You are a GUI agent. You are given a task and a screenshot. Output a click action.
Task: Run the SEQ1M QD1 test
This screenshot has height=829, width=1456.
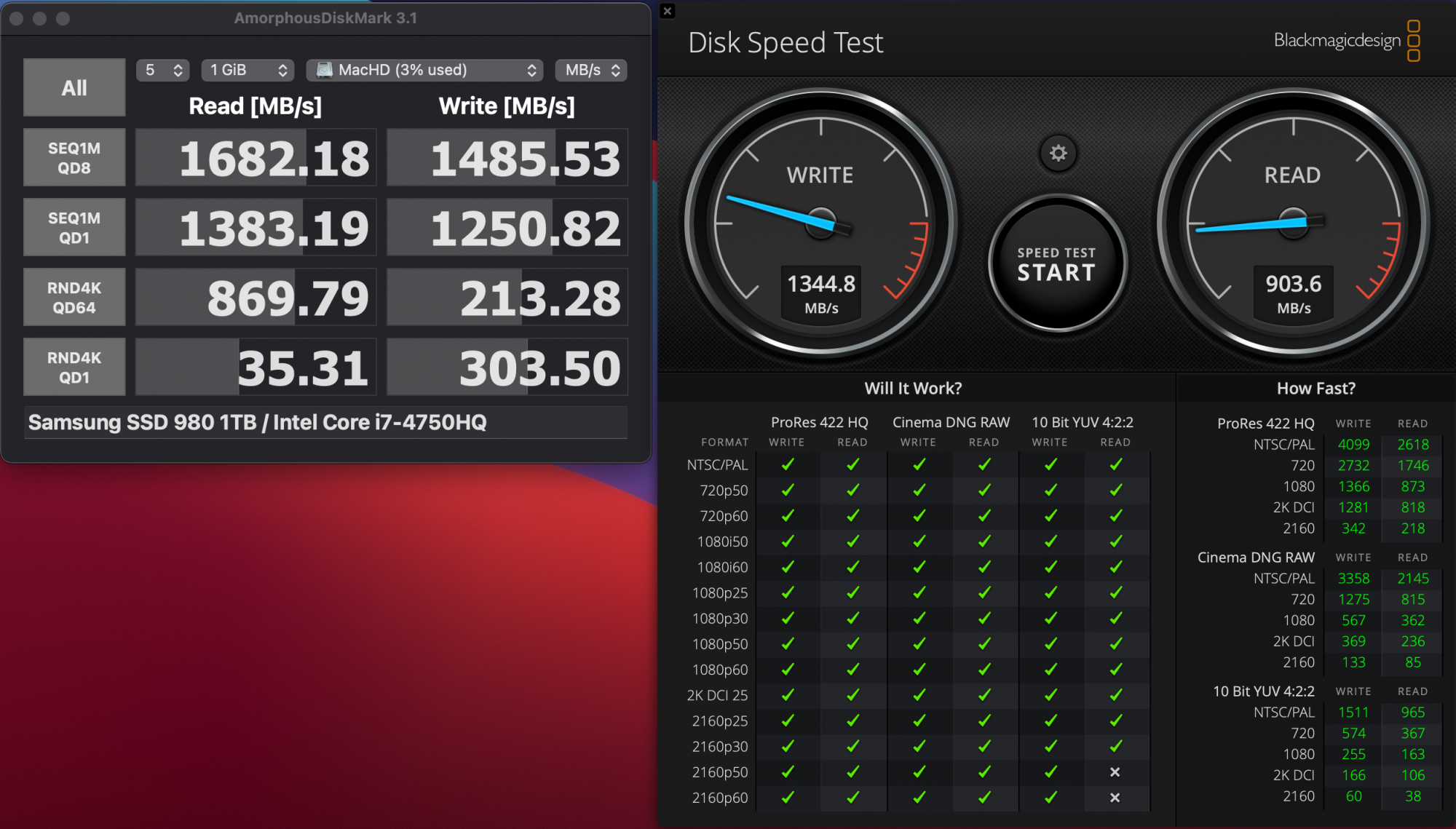click(x=74, y=228)
